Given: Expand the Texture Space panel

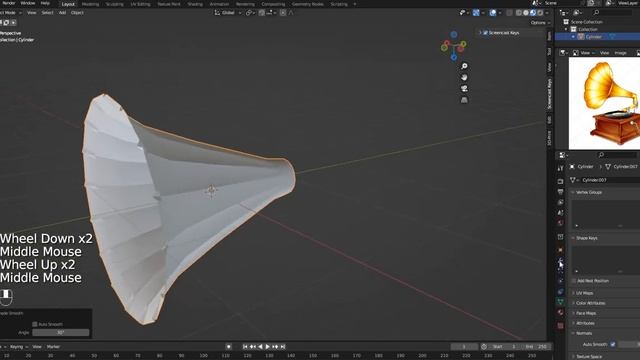Looking at the screenshot, I should (x=589, y=356).
